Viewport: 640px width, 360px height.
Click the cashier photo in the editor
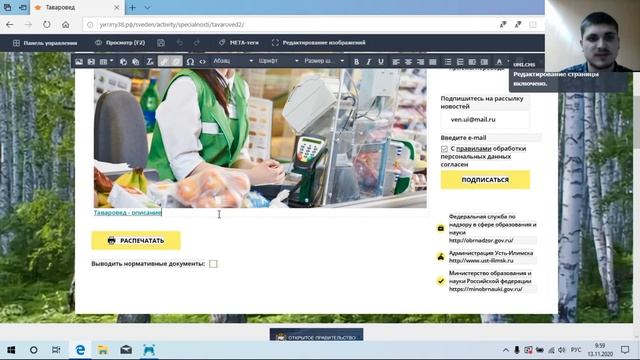point(260,138)
